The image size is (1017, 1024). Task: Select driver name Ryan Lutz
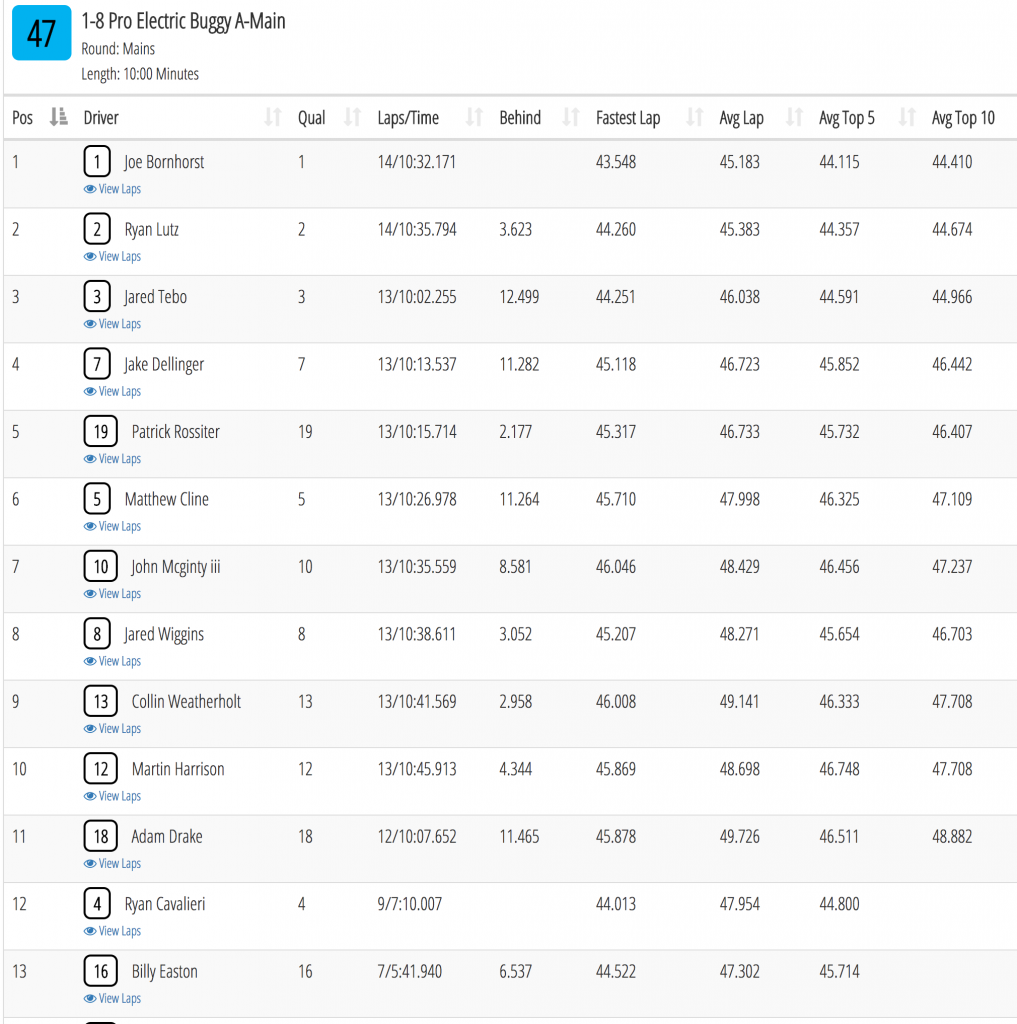152,230
